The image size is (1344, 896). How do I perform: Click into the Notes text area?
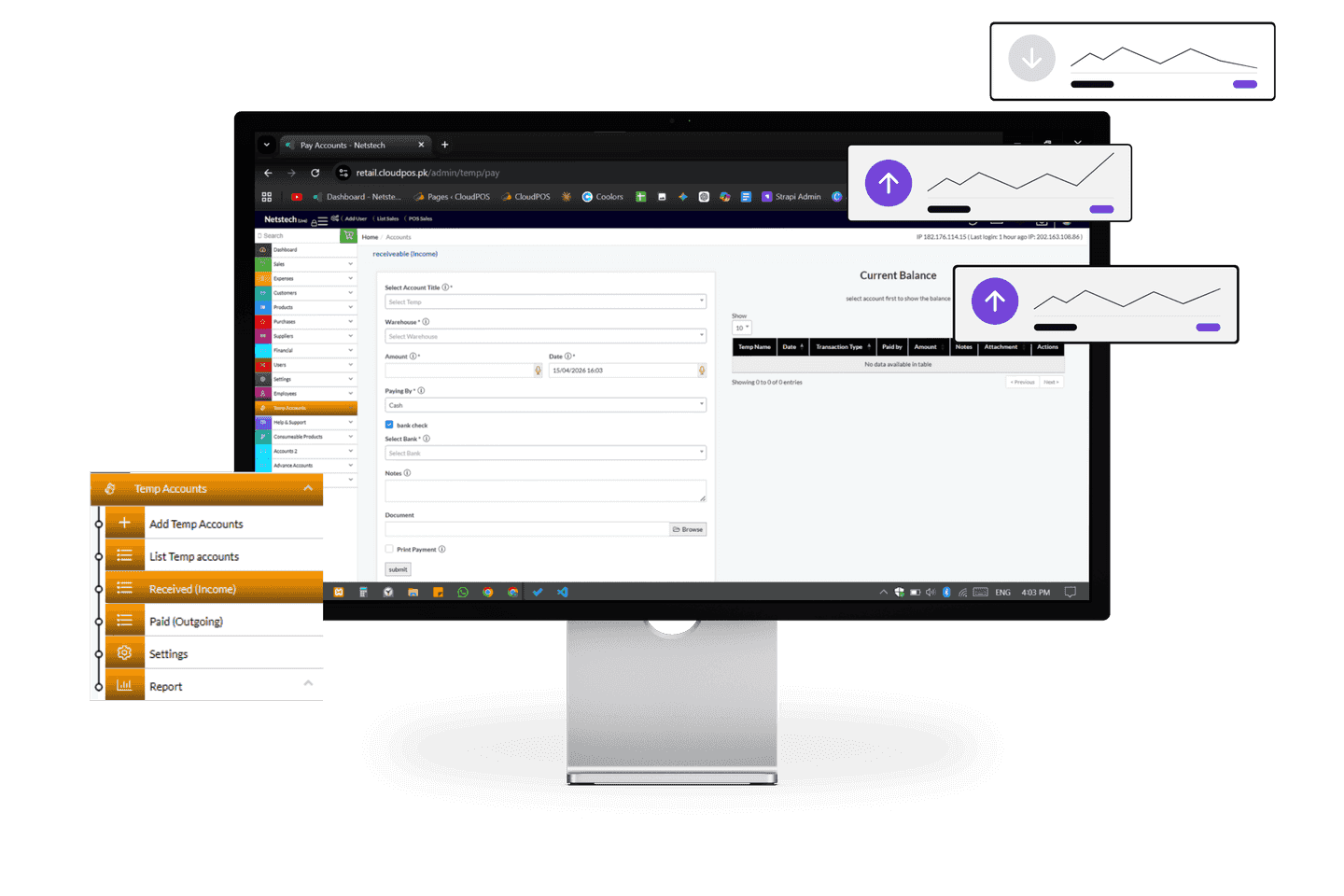click(x=546, y=491)
